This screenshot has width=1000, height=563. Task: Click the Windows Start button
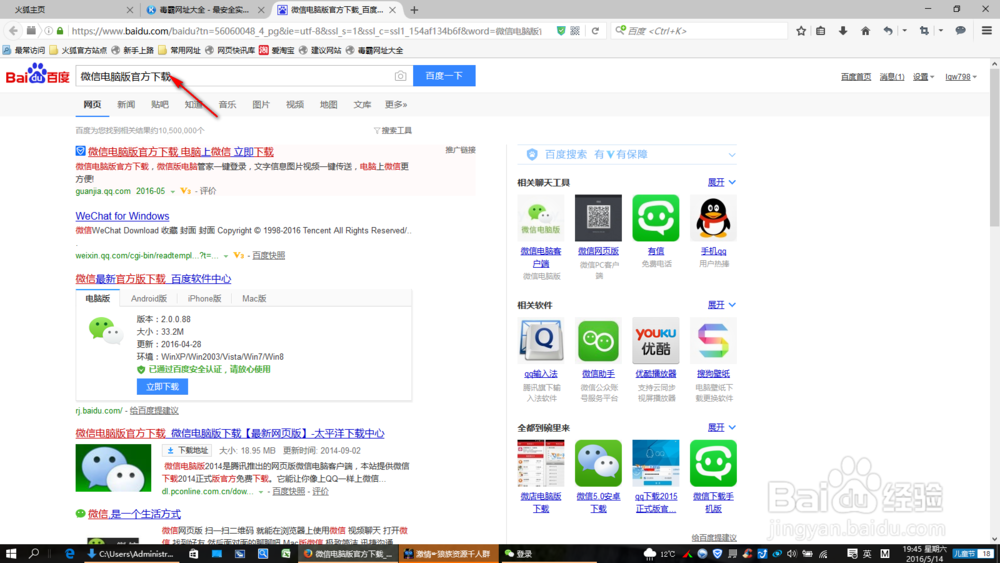(11, 553)
